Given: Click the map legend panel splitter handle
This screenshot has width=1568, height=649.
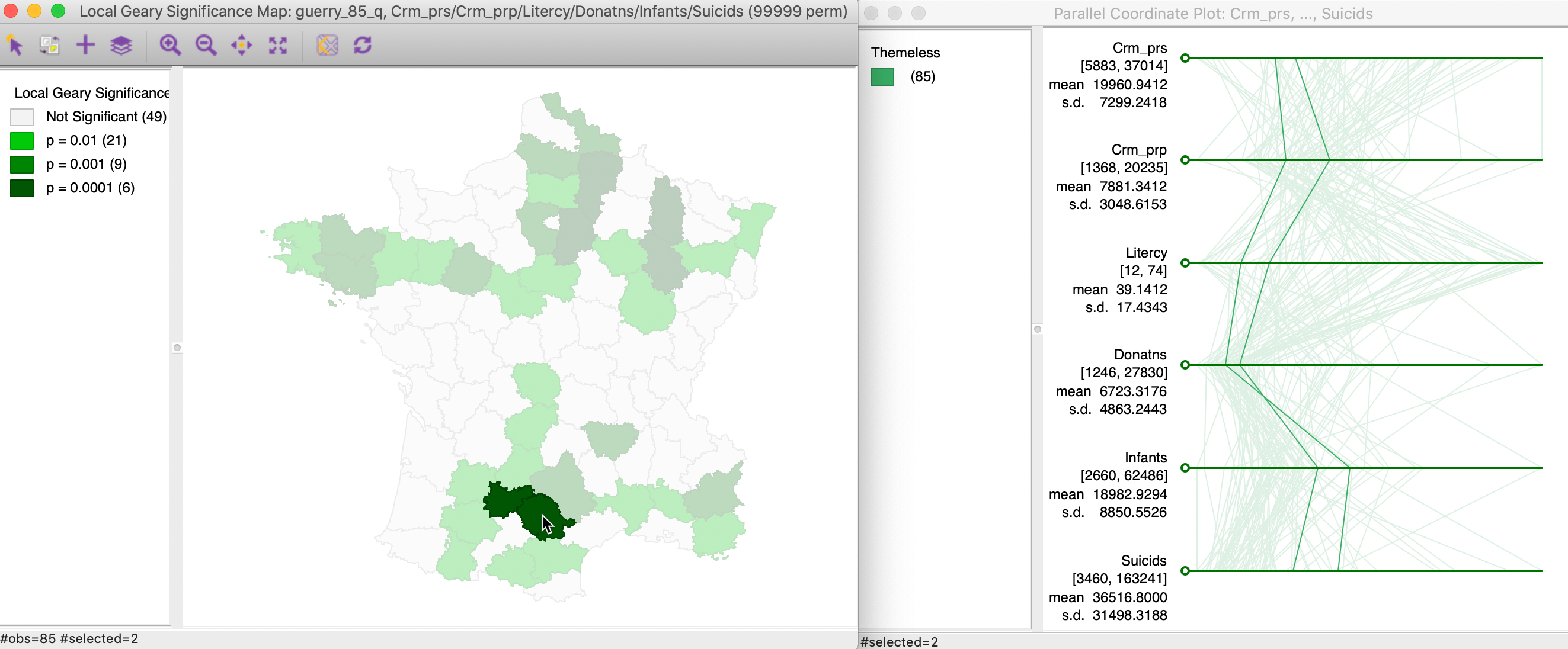Looking at the screenshot, I should 177,348.
